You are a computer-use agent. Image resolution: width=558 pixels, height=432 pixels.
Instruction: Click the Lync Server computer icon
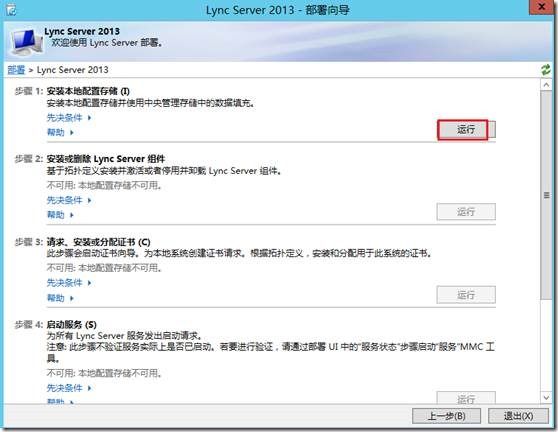[26, 42]
